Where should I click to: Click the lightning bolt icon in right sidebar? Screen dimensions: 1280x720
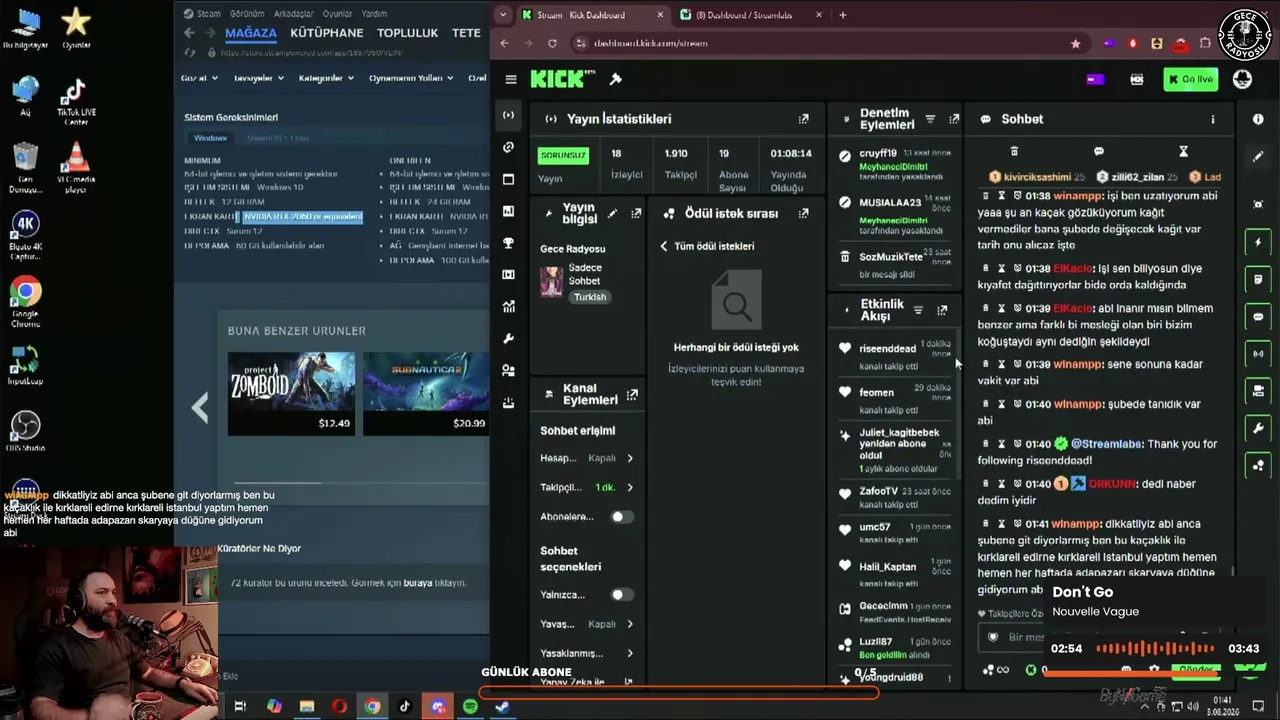pyautogui.click(x=1258, y=242)
